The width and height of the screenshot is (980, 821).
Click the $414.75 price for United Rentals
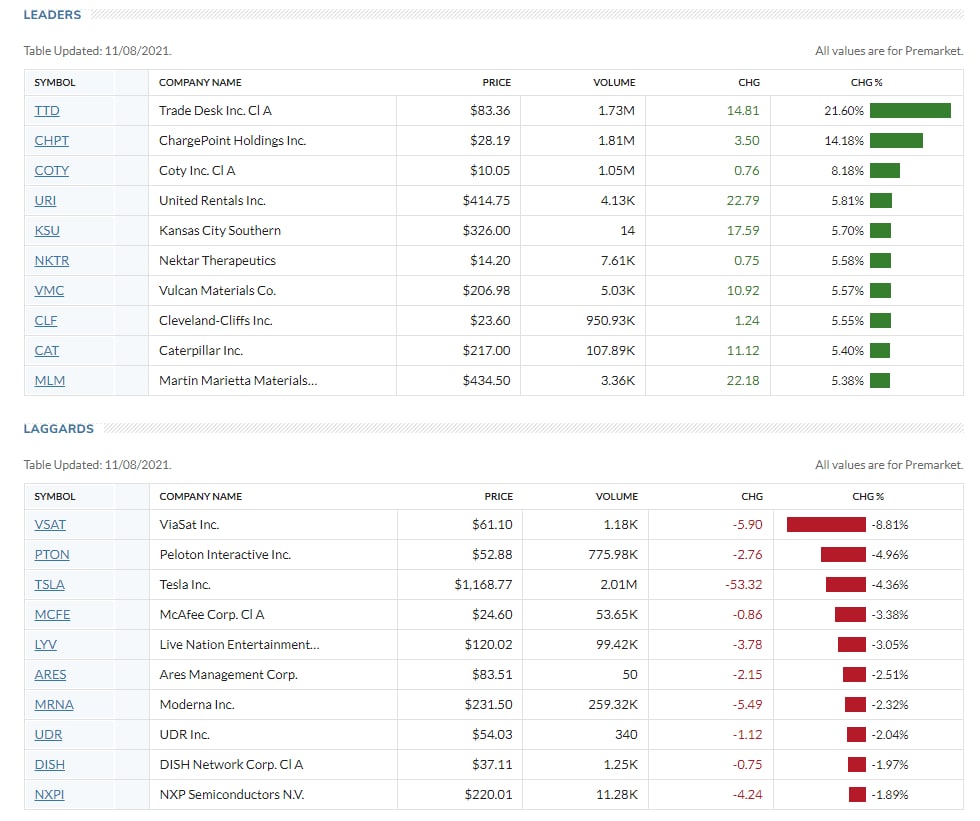click(x=486, y=201)
